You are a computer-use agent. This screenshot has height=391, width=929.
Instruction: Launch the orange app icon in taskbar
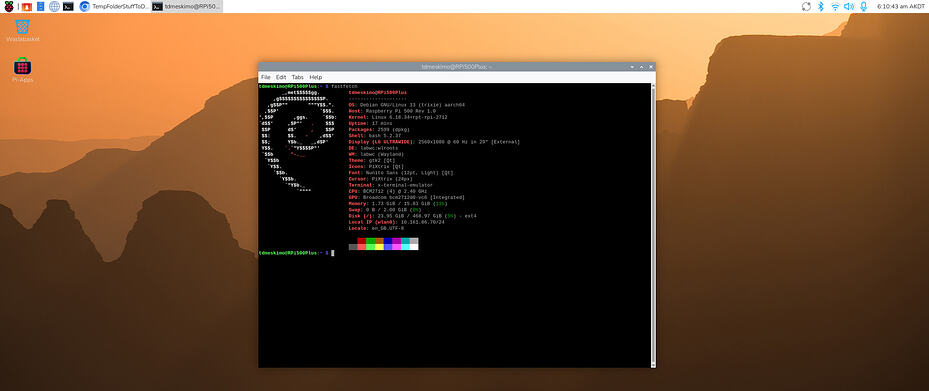(x=26, y=7)
